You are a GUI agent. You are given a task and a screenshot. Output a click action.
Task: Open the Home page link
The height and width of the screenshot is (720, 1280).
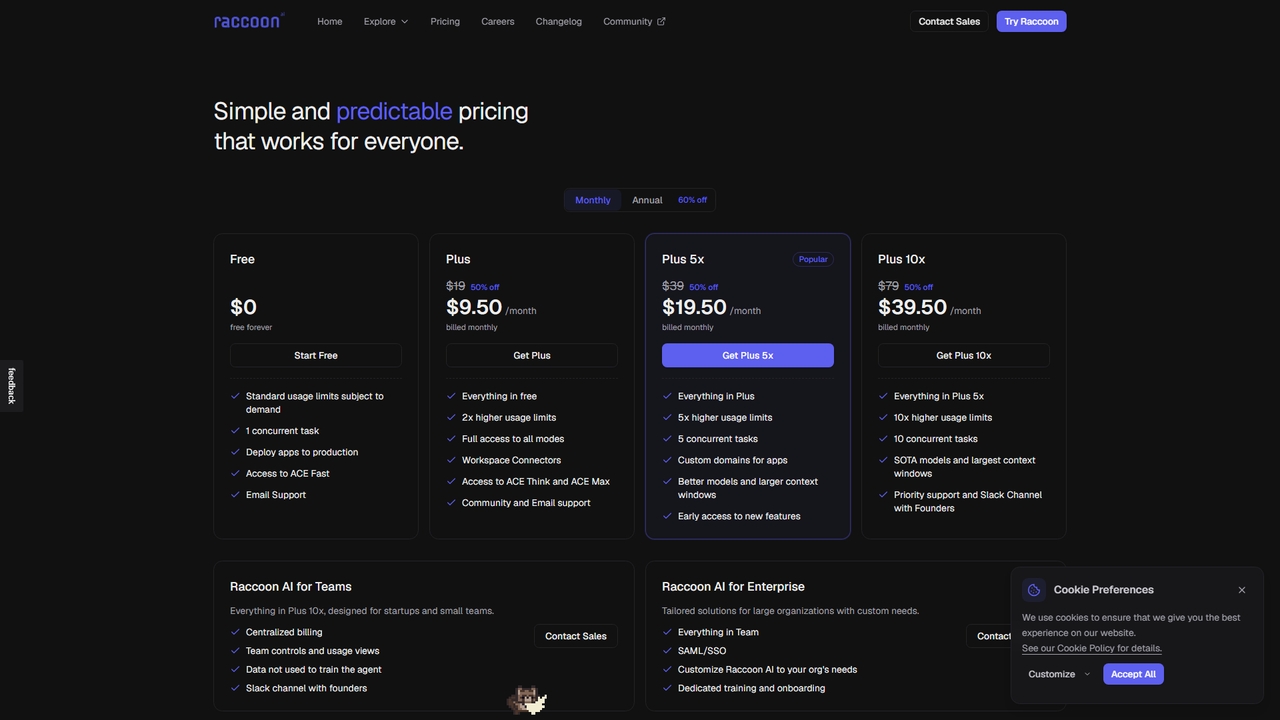(x=330, y=21)
